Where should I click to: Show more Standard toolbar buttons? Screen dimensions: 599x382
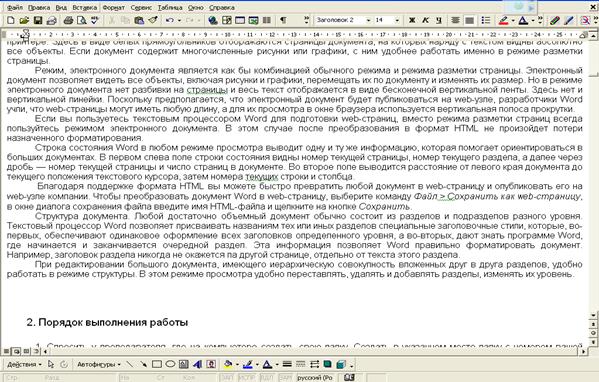click(306, 20)
